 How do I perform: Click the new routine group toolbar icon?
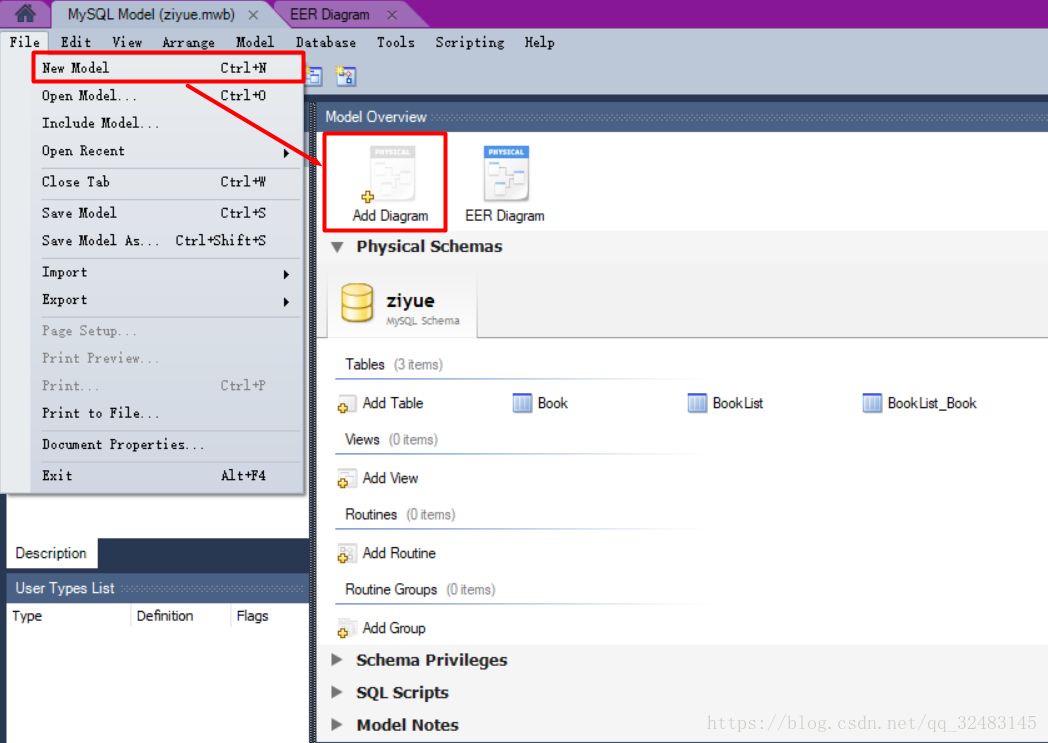346,76
